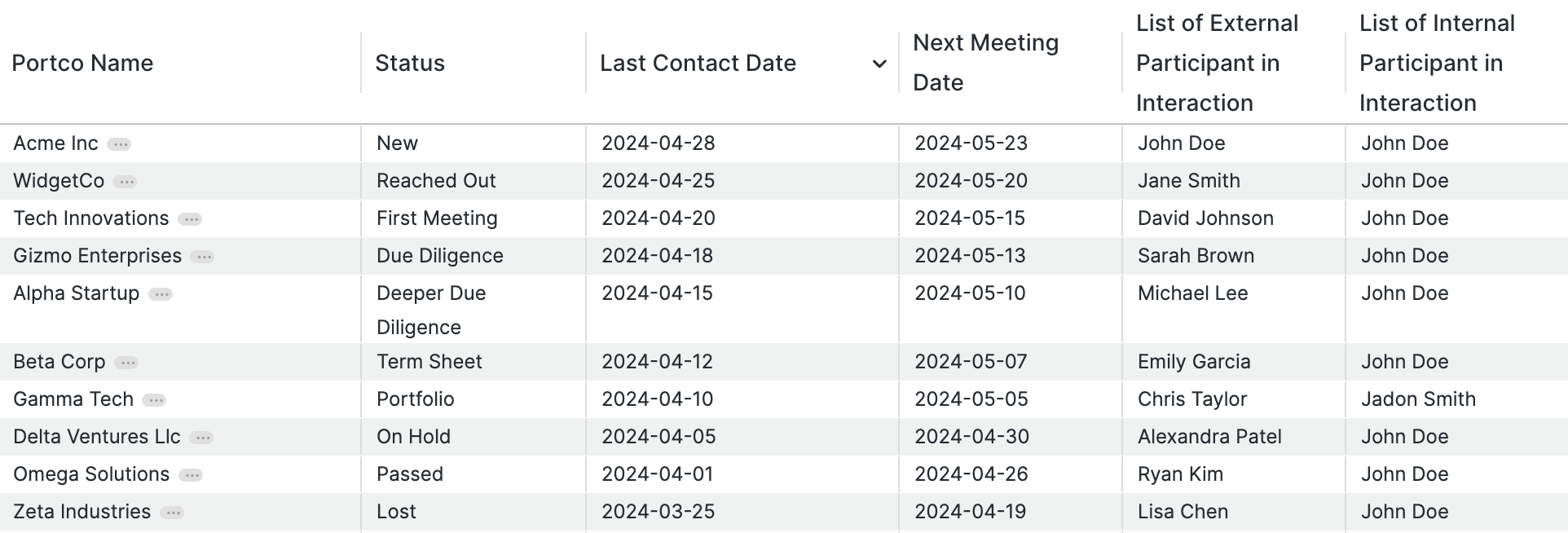Viewport: 1568px width, 533px height.
Task: Open the more options pill for Gamma Tech
Action: coord(154,400)
